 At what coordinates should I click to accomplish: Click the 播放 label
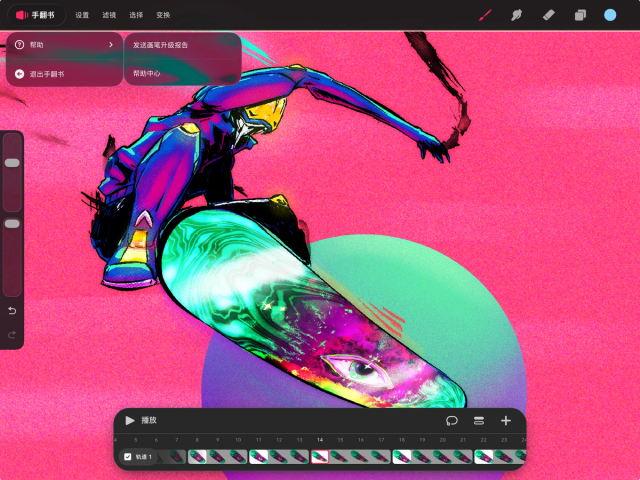tap(149, 420)
